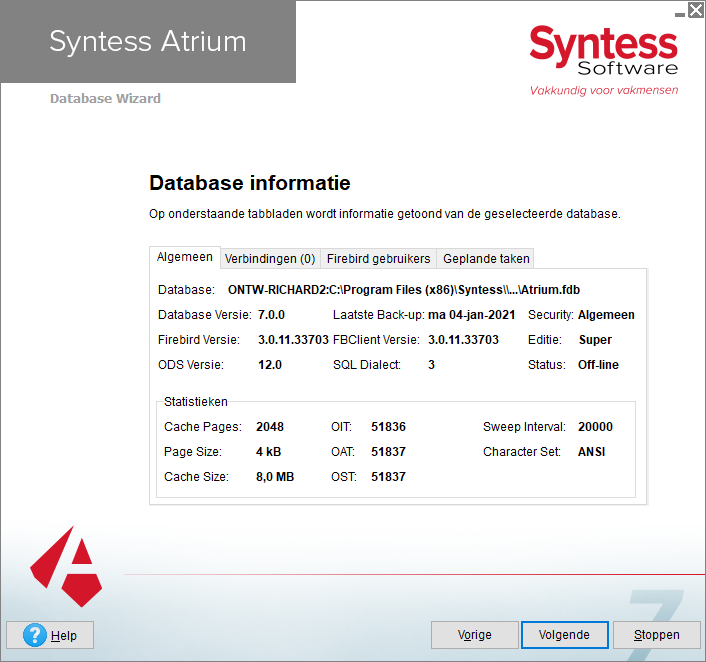Click the Database informatie heading
This screenshot has width=706, height=662.
click(250, 183)
